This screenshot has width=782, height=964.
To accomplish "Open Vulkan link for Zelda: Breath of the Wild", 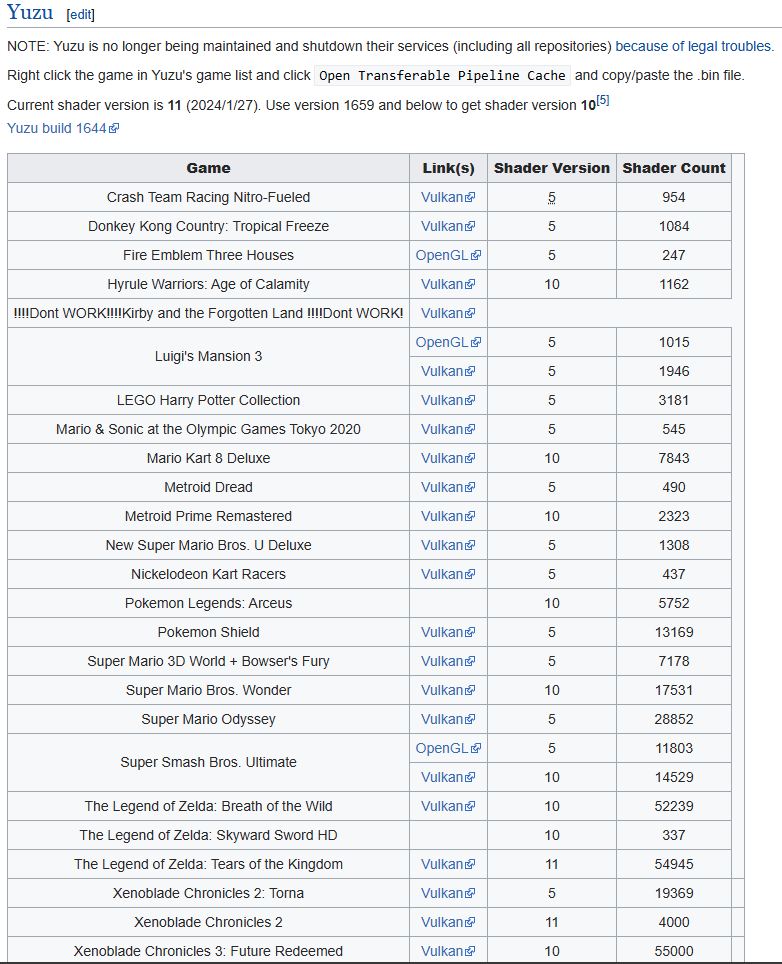I will click(448, 806).
